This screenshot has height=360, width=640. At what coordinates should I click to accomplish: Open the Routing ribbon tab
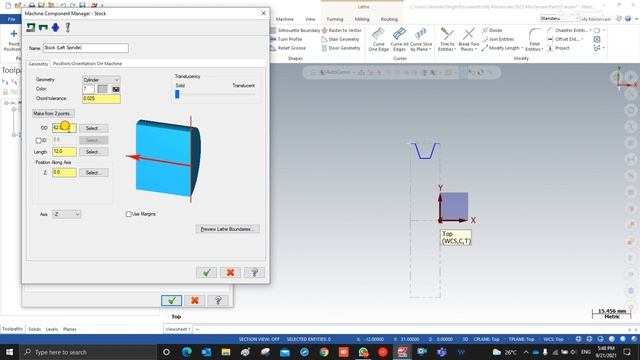389,19
